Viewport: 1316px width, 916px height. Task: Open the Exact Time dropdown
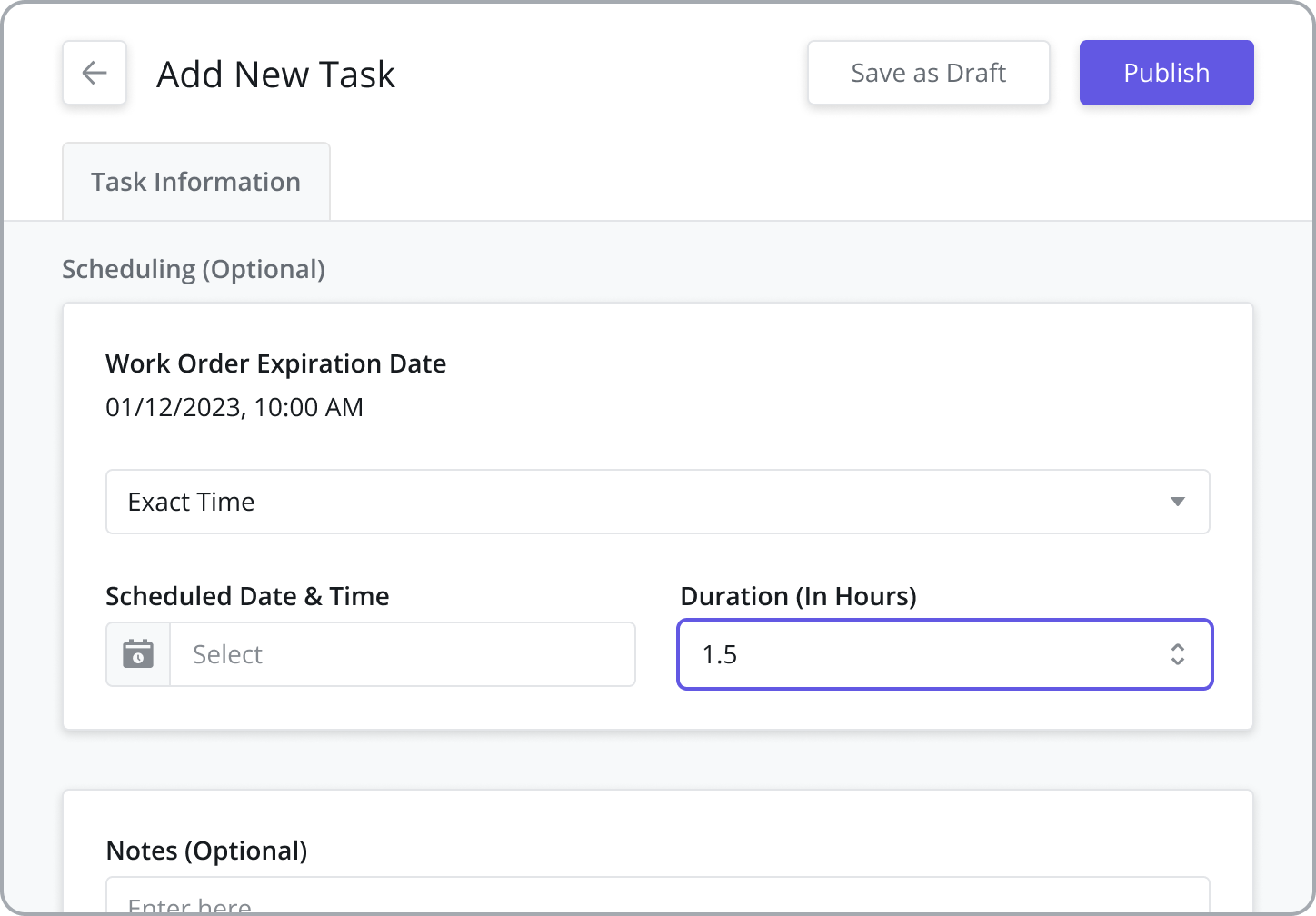658,502
